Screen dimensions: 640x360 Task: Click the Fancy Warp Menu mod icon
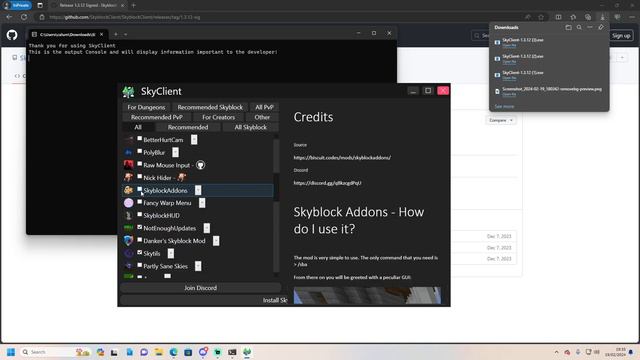tap(129, 203)
